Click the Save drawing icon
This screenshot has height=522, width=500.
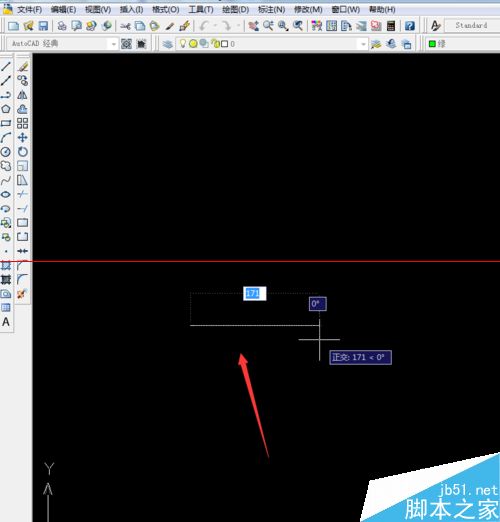(43, 26)
